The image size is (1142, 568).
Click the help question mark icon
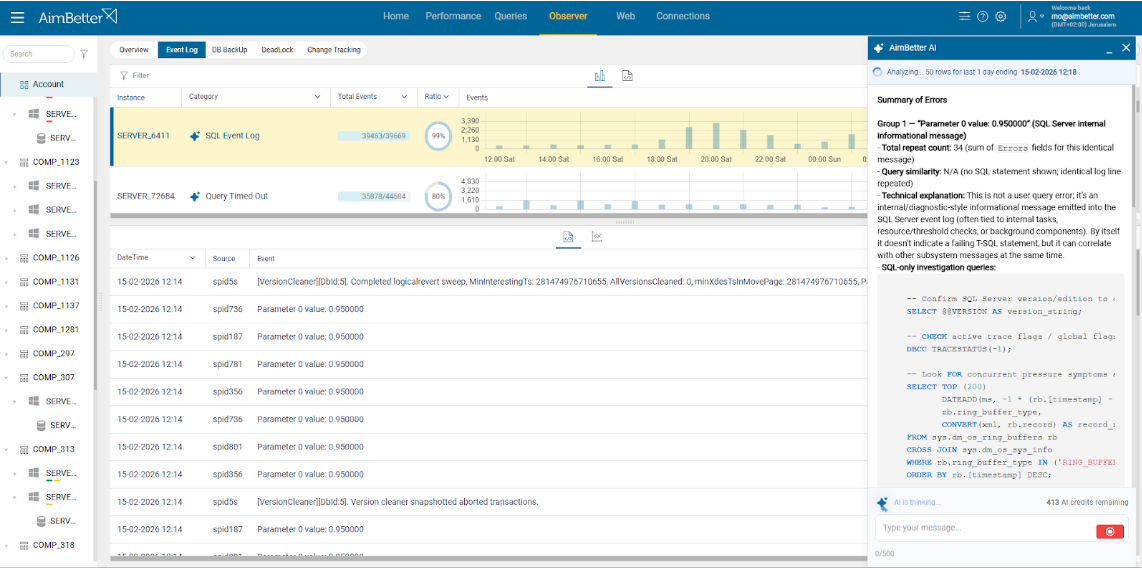coord(982,17)
